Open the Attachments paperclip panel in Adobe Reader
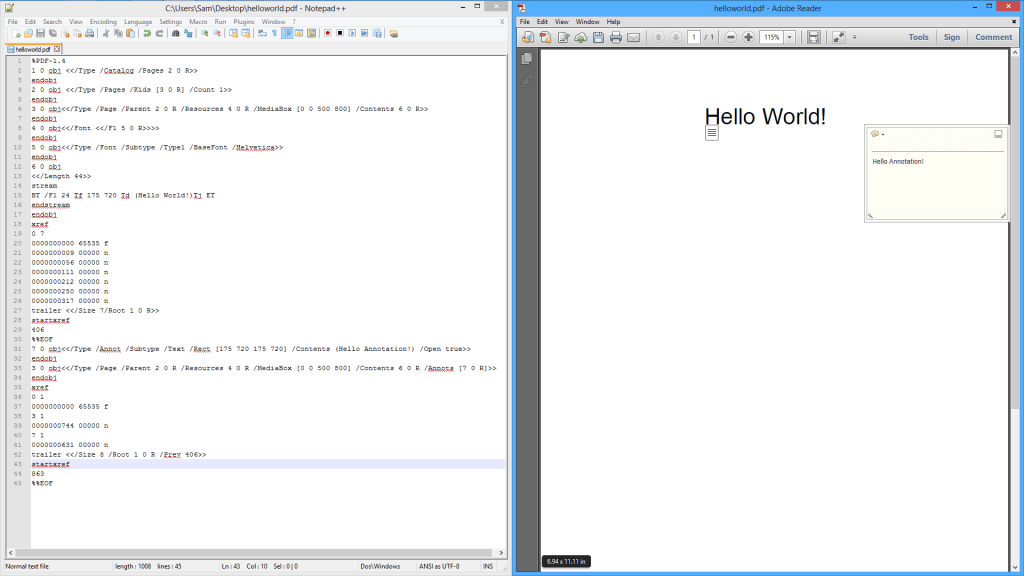Viewport: 1024px width, 576px height. (x=525, y=82)
